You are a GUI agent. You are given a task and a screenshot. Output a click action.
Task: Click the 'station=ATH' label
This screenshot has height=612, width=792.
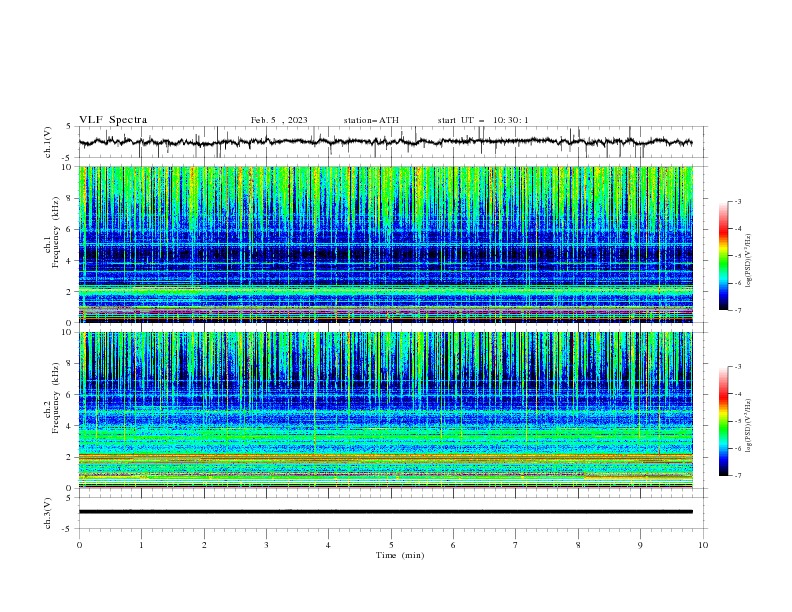coord(371,120)
